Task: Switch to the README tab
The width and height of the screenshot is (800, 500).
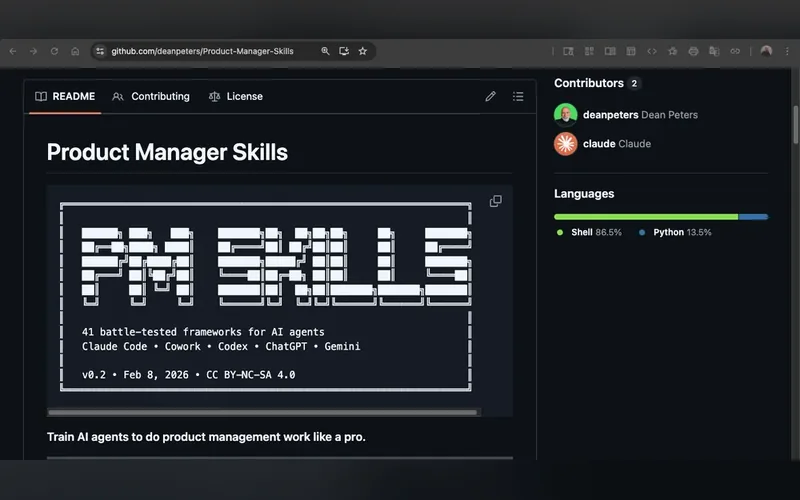Action: click(x=65, y=96)
